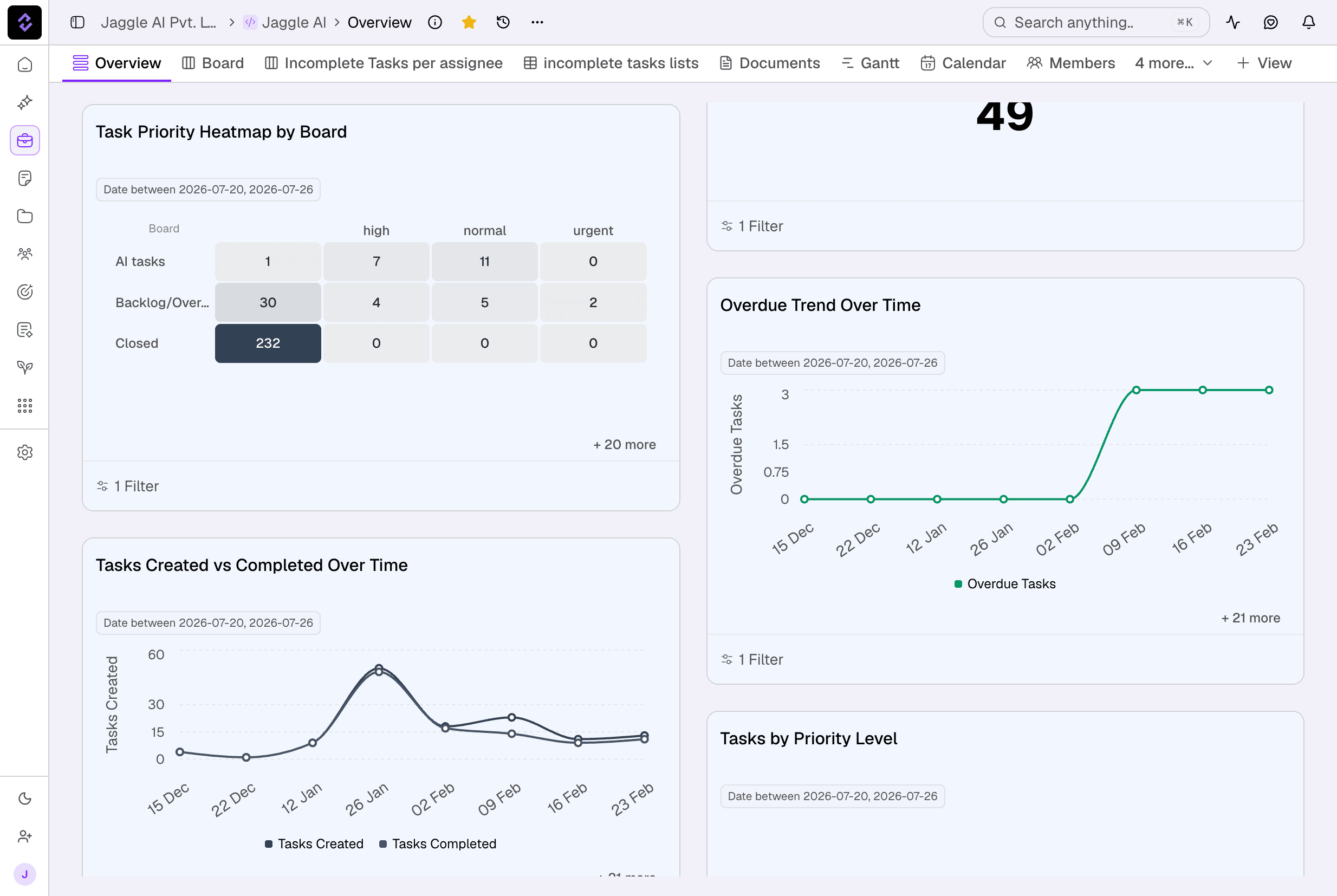Image resolution: width=1337 pixels, height=896 pixels.
Task: Click the 09 Feb overdue data point
Action: [1137, 390]
